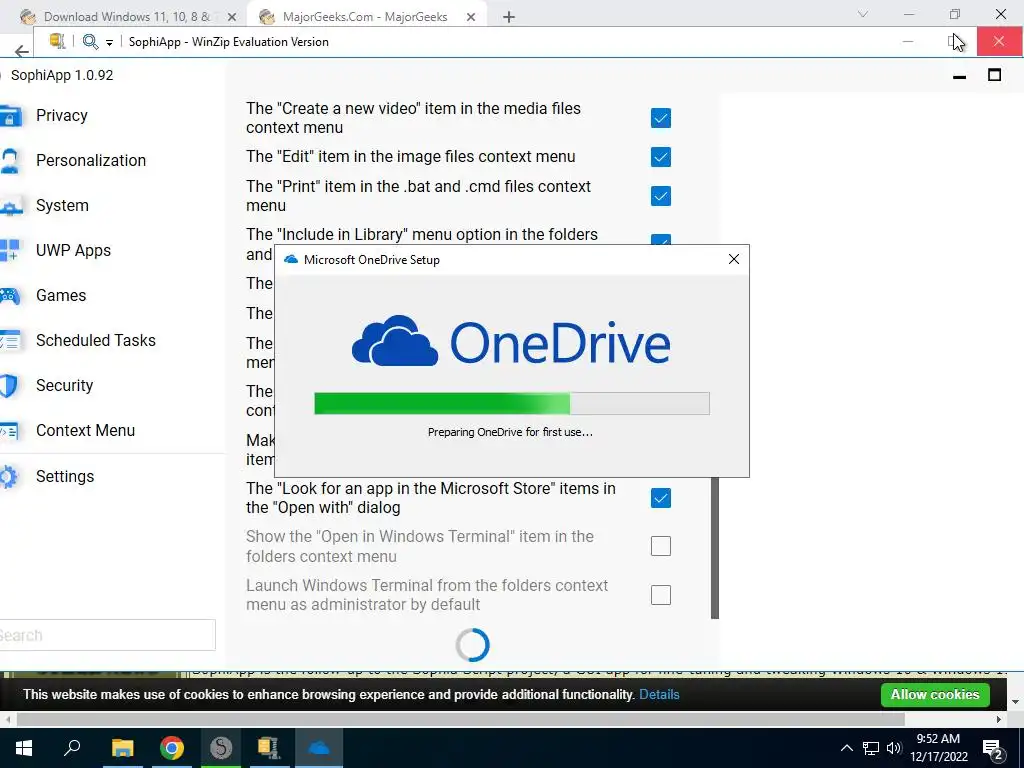Select the Settings menu label
Viewport: 1024px width, 768px height.
click(65, 477)
